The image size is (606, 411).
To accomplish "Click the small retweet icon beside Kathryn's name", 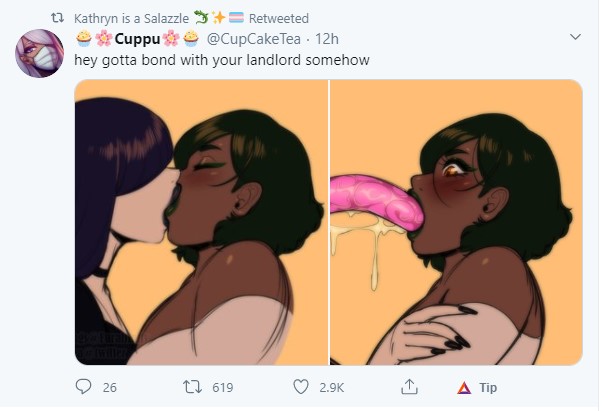I will (58, 18).
